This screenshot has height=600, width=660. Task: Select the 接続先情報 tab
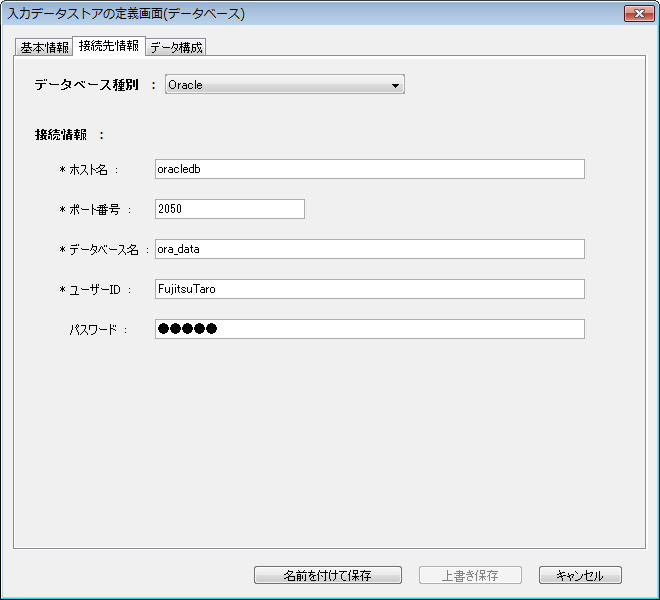coord(109,45)
